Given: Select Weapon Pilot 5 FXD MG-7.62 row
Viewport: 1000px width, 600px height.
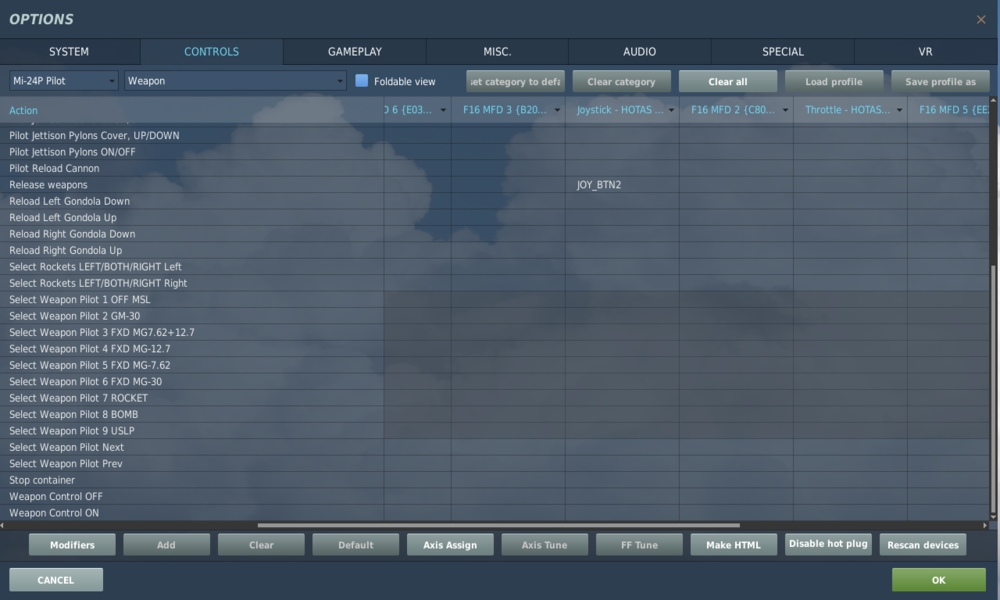Looking at the screenshot, I should point(191,365).
